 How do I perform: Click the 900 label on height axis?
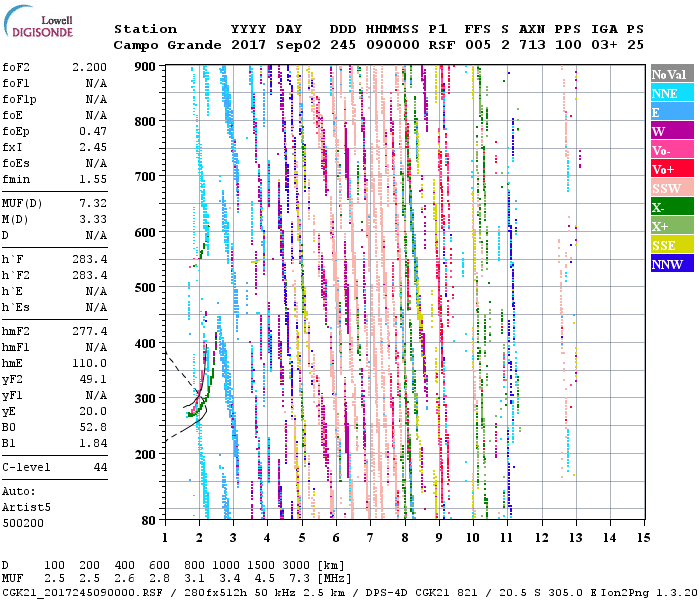pyautogui.click(x=146, y=66)
